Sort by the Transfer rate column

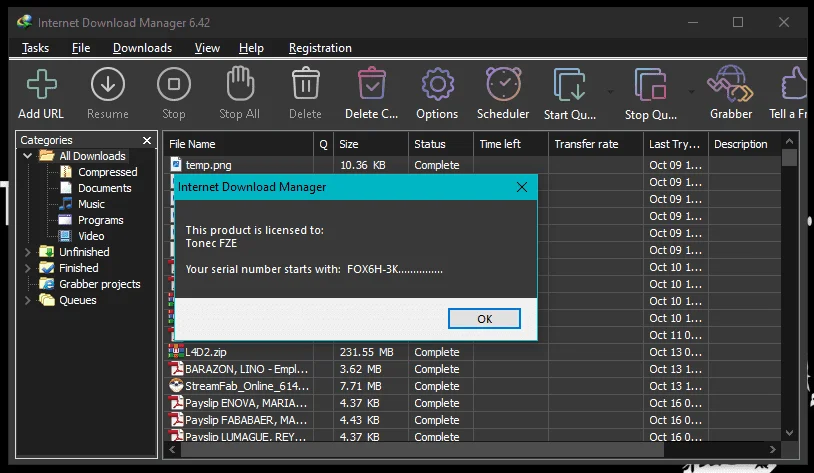(596, 144)
